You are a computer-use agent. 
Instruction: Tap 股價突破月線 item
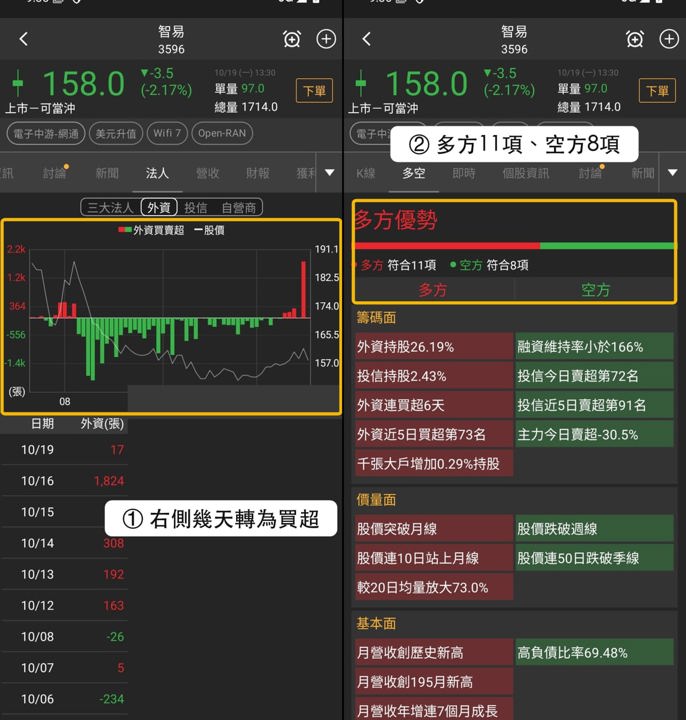click(x=433, y=529)
